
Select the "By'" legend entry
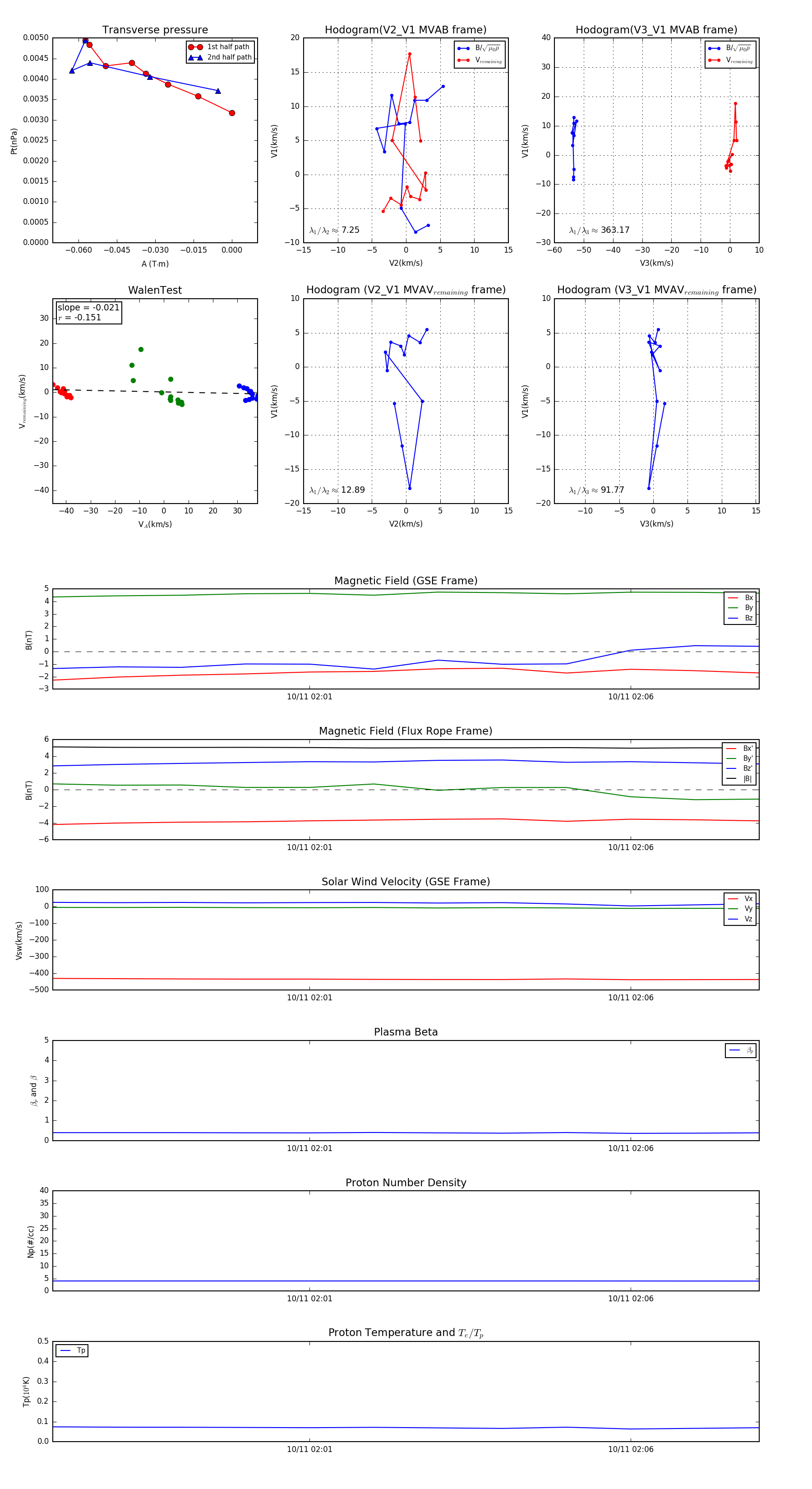click(x=740, y=758)
